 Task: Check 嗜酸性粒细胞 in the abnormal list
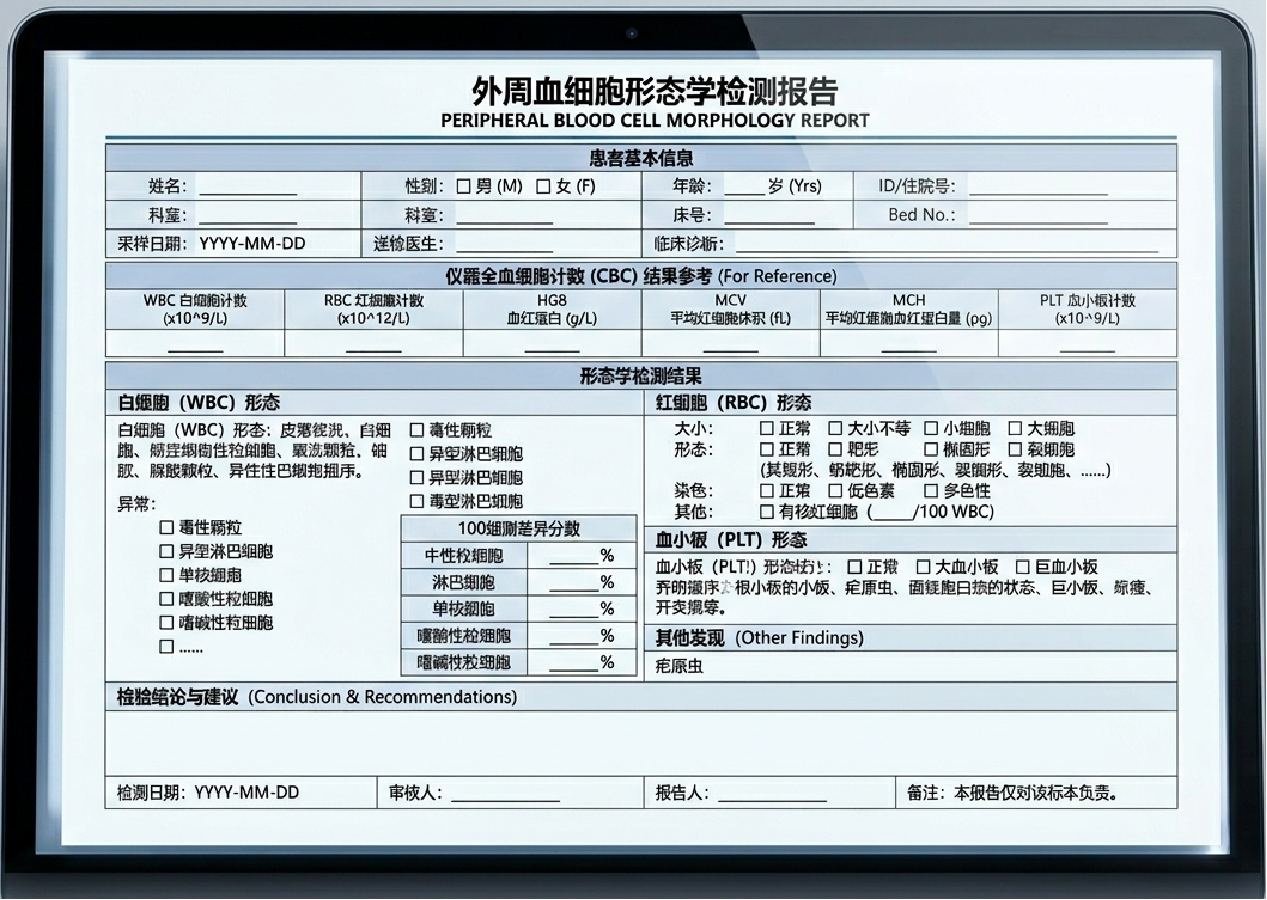[x=167, y=598]
